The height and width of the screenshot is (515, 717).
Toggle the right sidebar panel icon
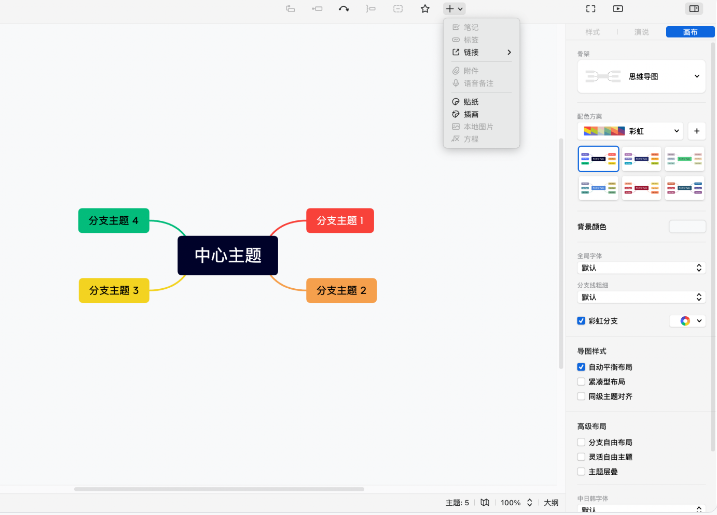point(693,8)
